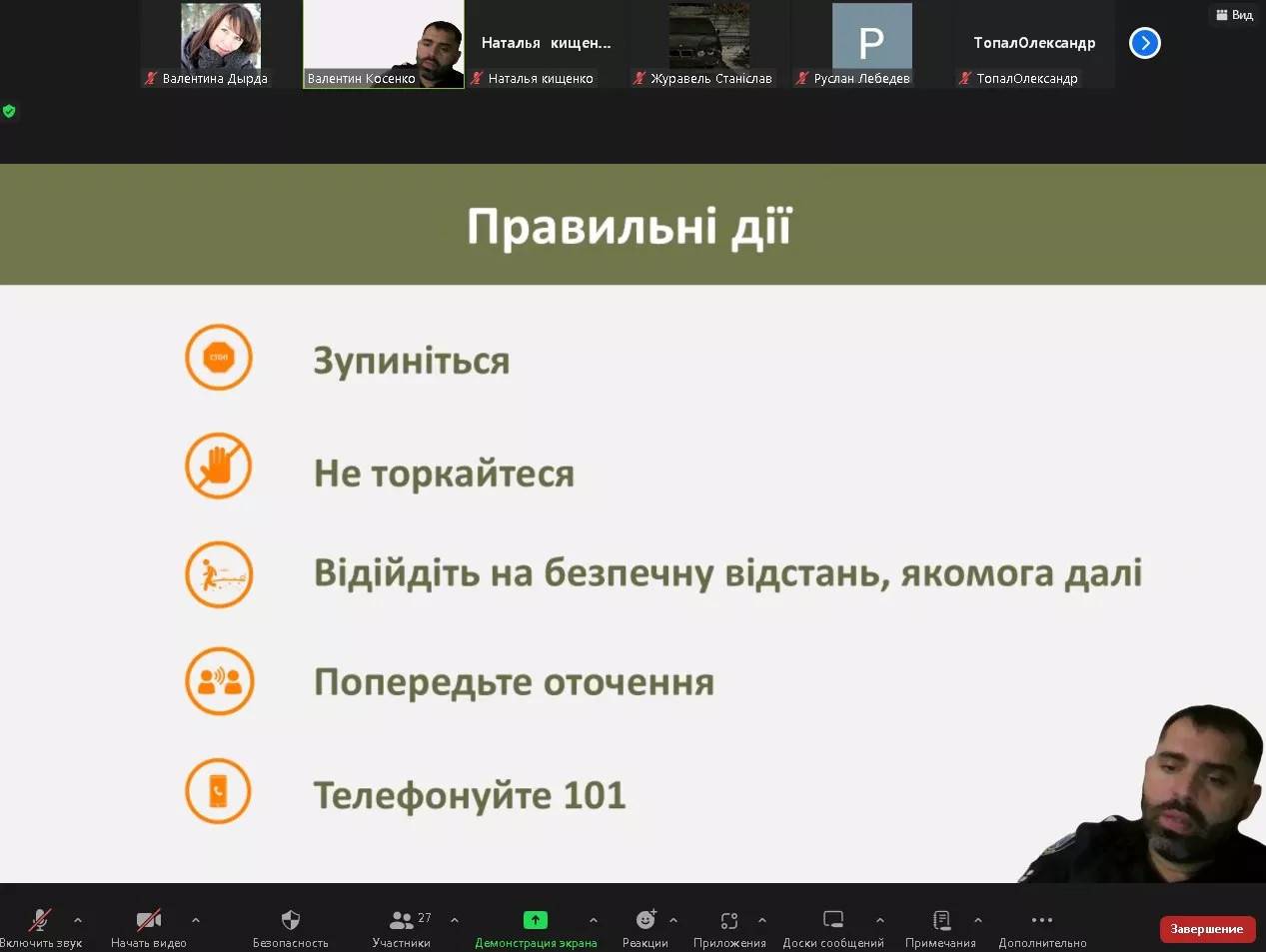Expand the audio options arrow next to Включить звук
Screen dimensions: 1266x952
pos(78,920)
